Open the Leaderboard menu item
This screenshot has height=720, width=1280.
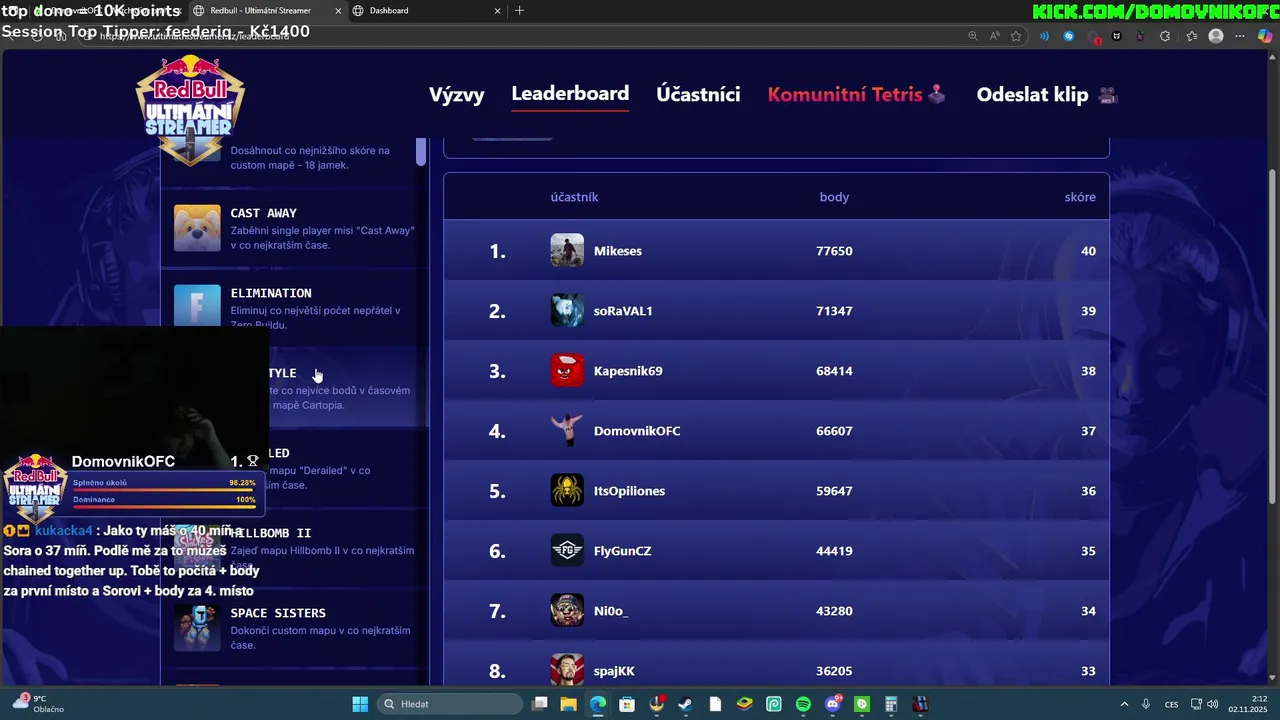[x=570, y=94]
